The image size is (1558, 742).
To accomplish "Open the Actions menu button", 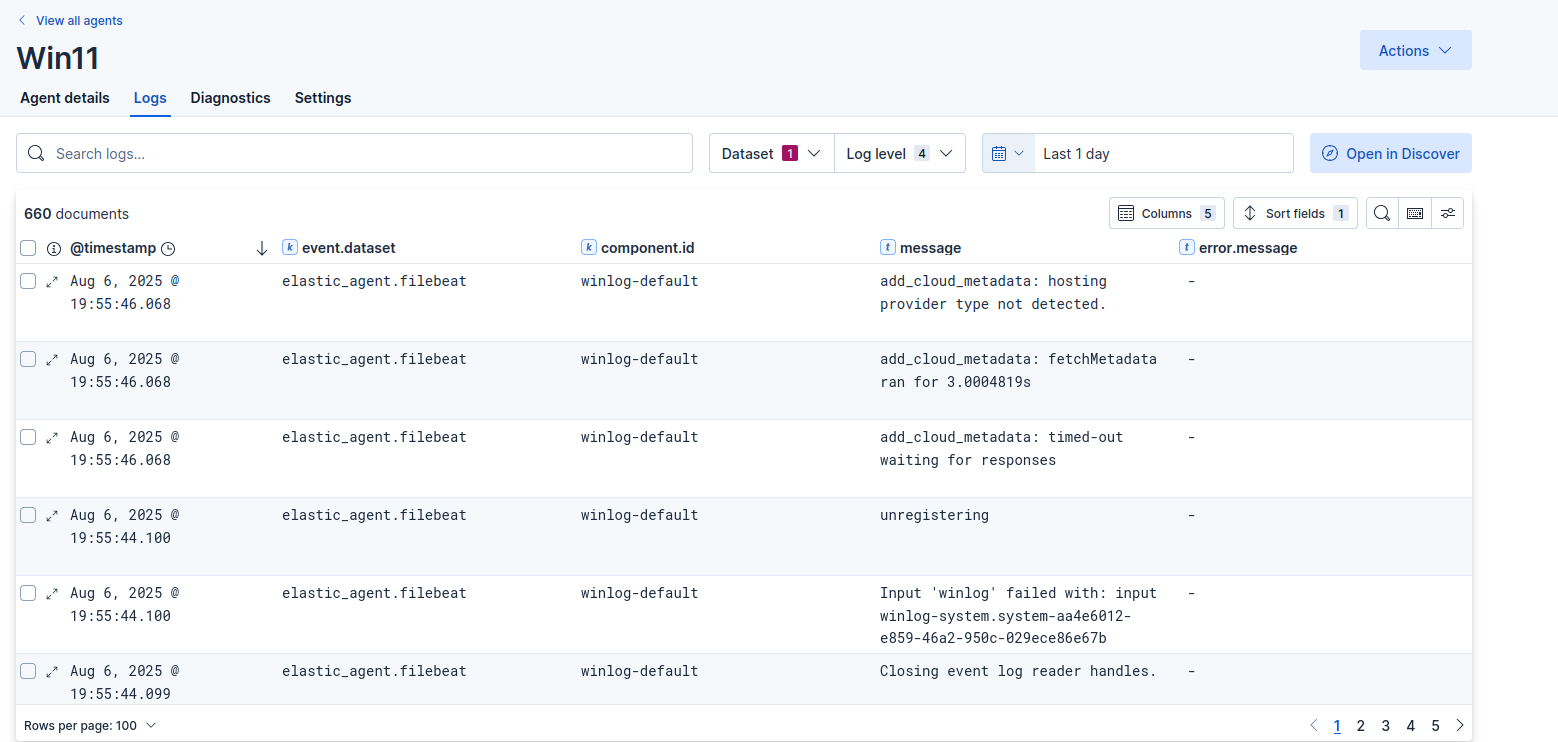I will coord(1415,51).
